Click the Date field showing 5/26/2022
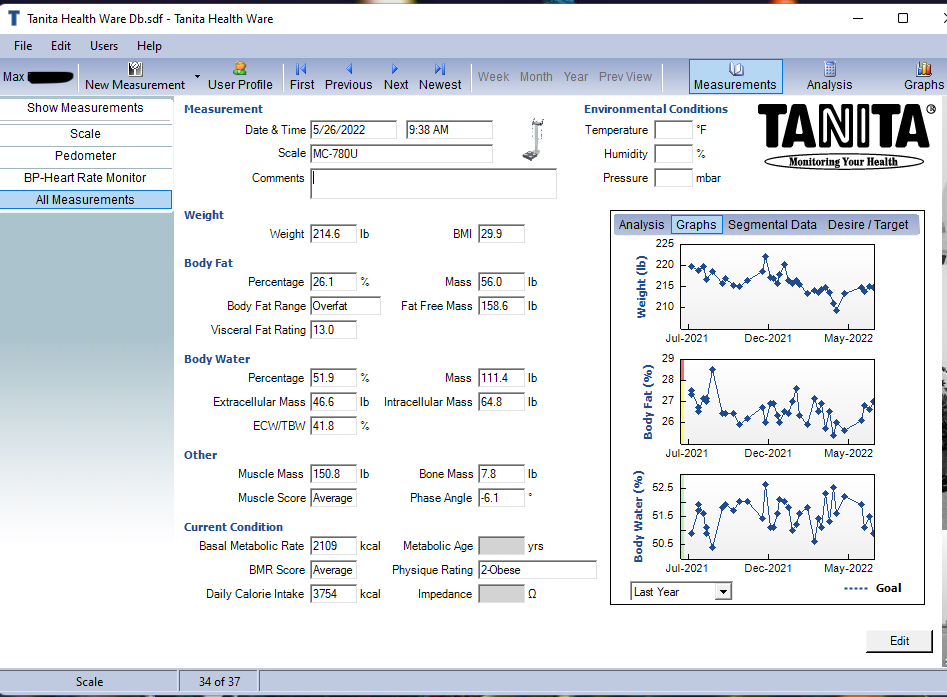Viewport: 947px width, 697px height. 353,130
